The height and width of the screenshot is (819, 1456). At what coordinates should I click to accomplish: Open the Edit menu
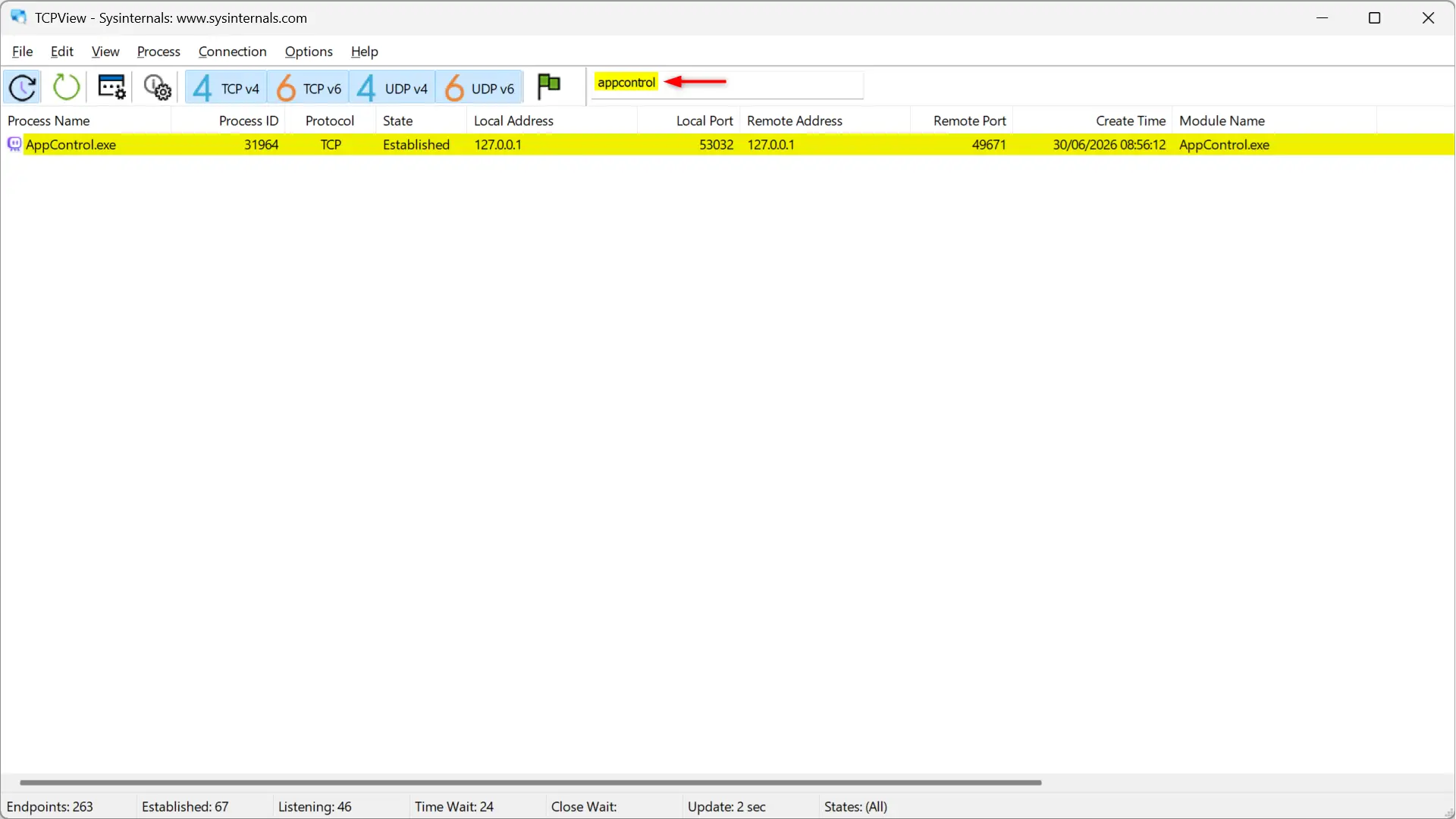pyautogui.click(x=62, y=52)
